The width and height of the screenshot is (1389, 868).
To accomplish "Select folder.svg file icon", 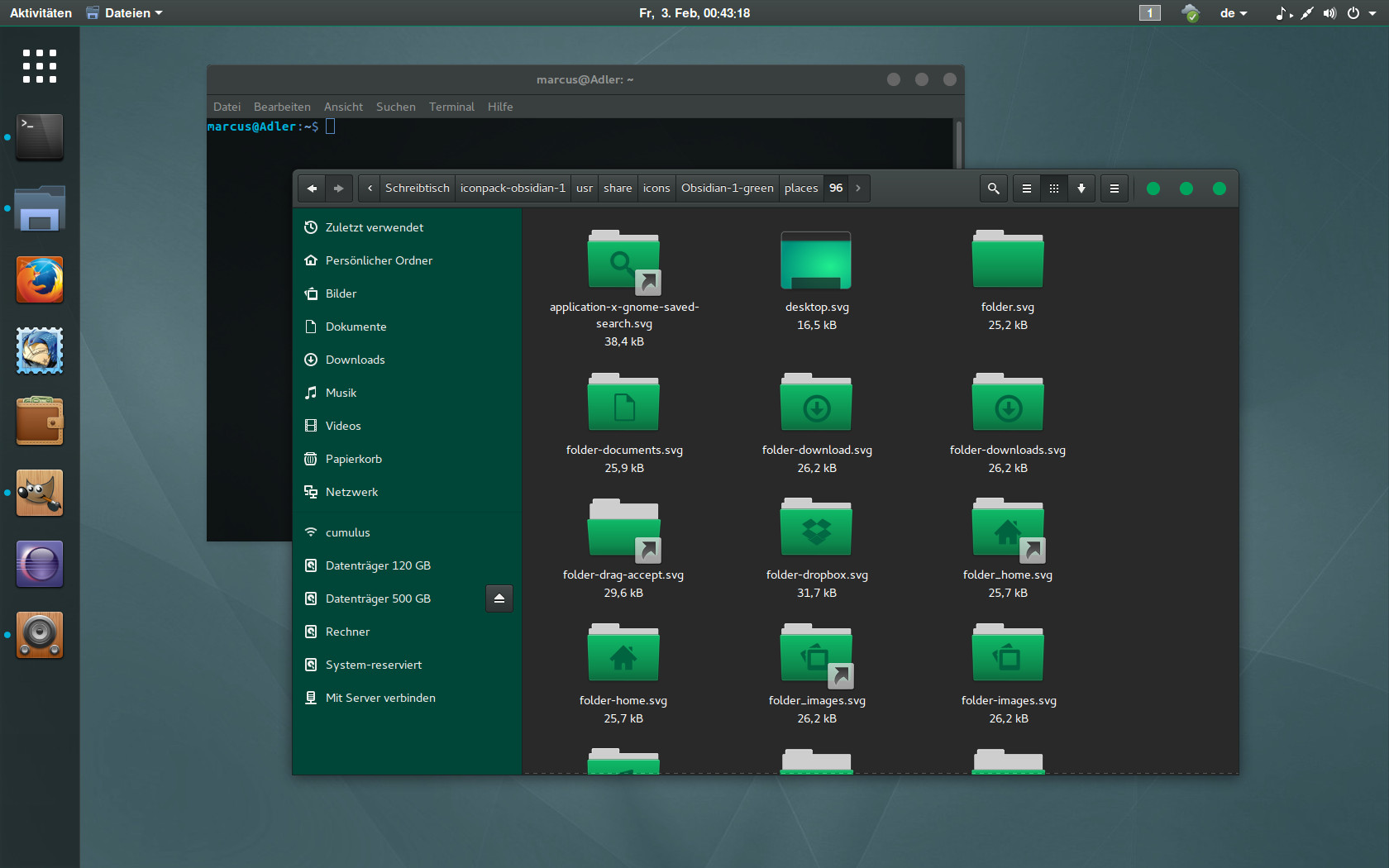I will pyautogui.click(x=1008, y=260).
